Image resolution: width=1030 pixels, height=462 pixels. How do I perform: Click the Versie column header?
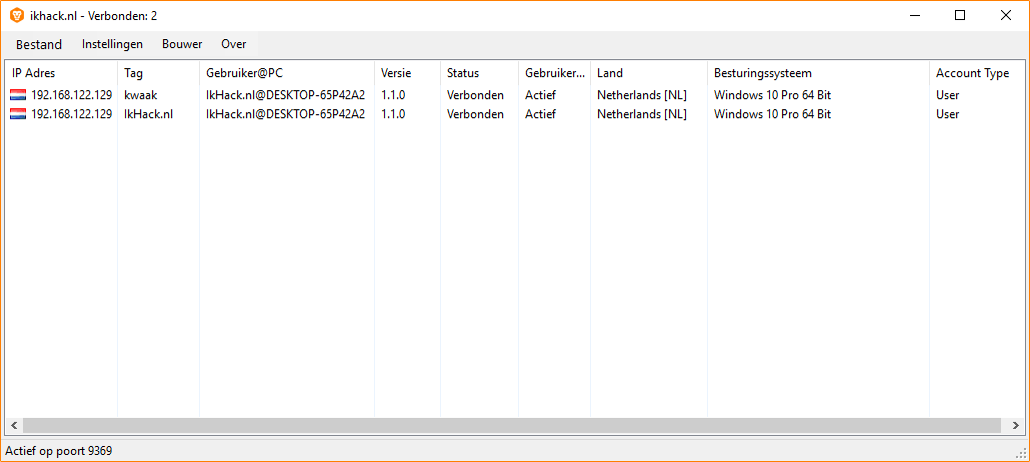pyautogui.click(x=407, y=73)
